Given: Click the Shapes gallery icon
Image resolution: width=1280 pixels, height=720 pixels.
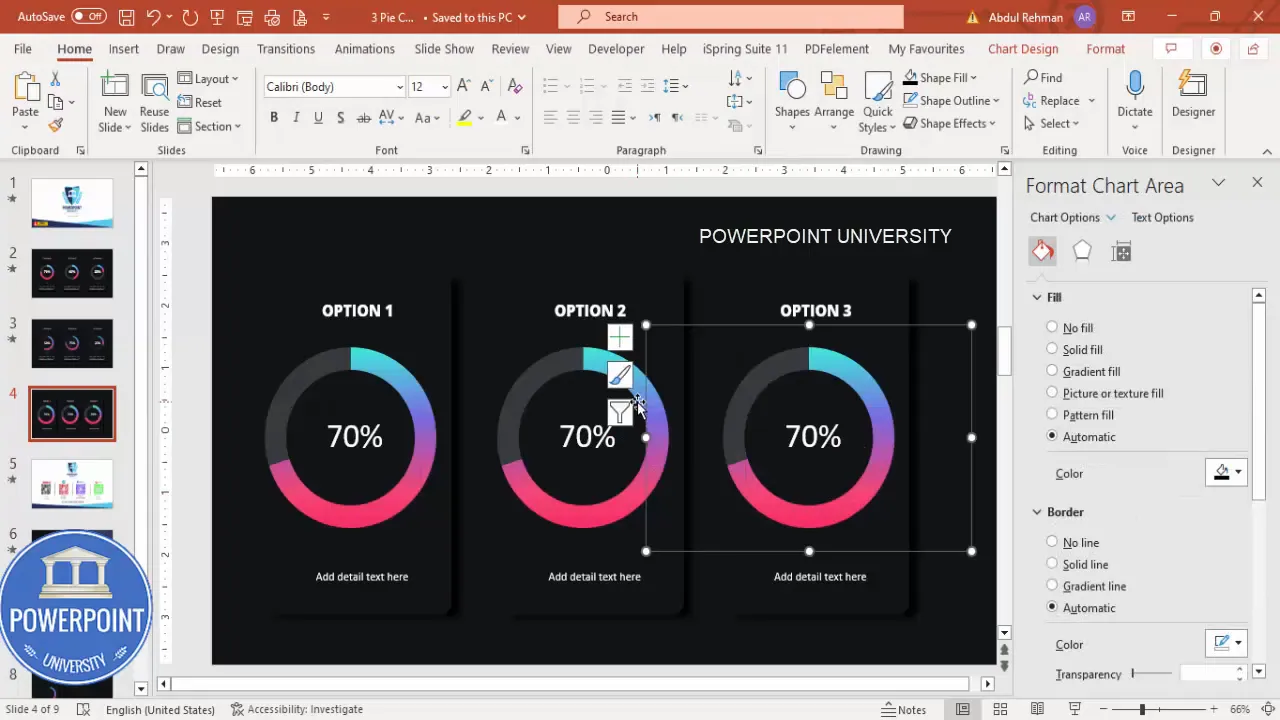Looking at the screenshot, I should (x=792, y=100).
